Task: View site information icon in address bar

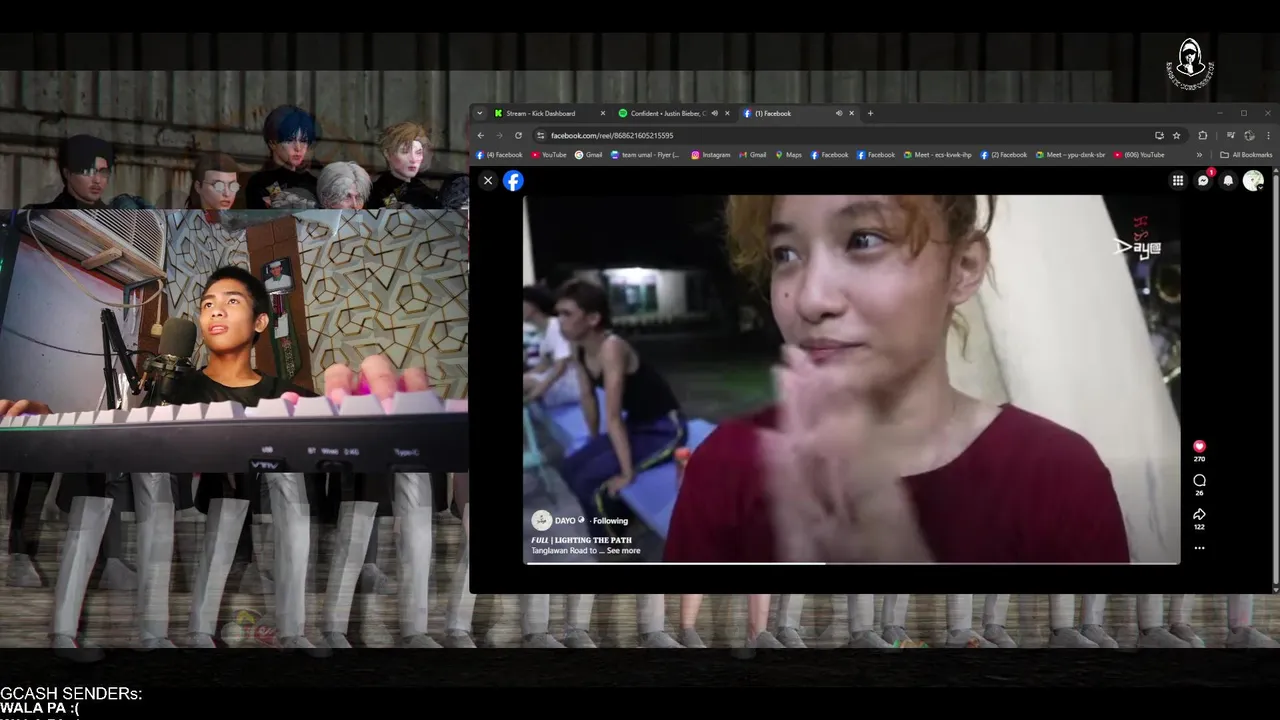Action: click(541, 135)
